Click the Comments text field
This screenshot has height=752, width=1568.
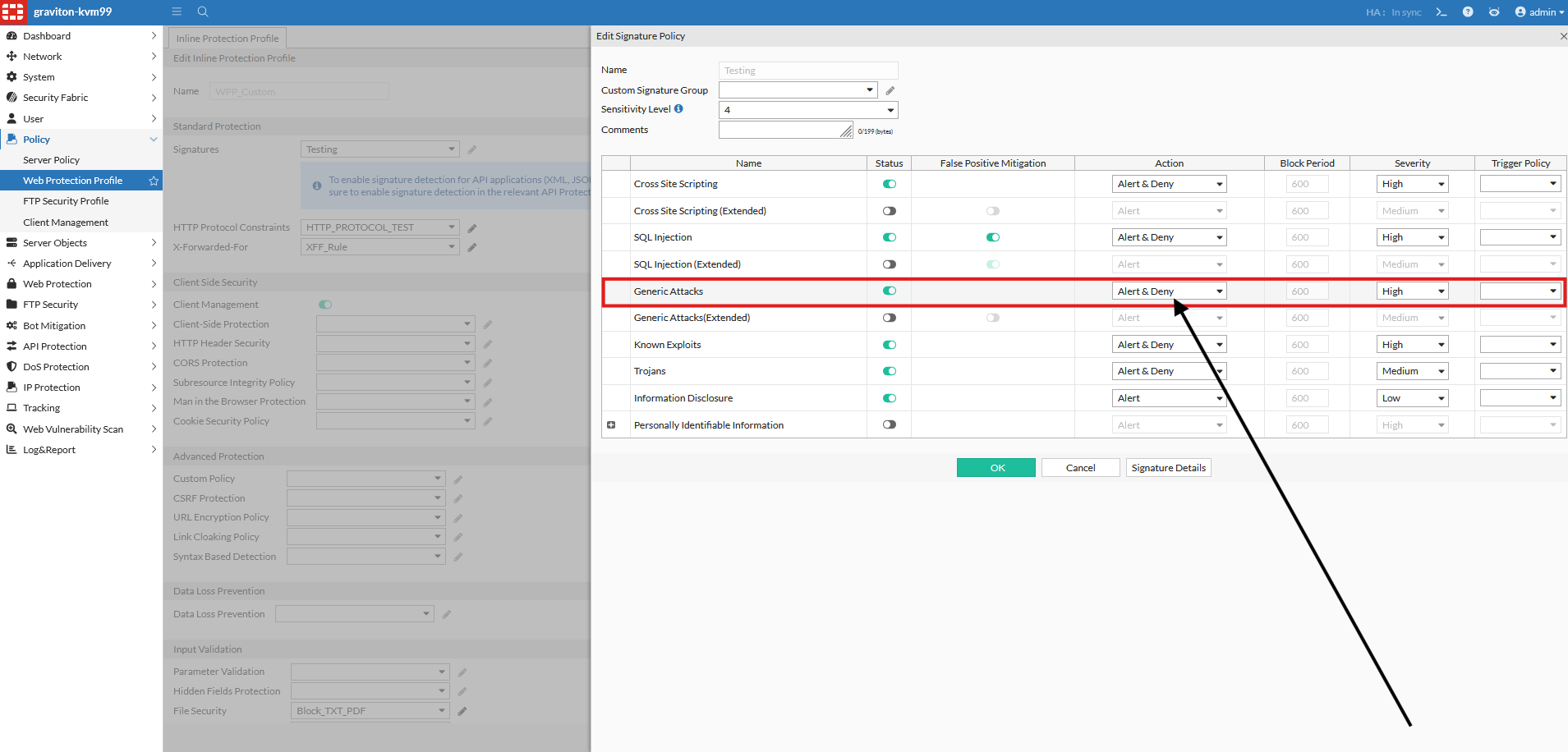(x=786, y=130)
